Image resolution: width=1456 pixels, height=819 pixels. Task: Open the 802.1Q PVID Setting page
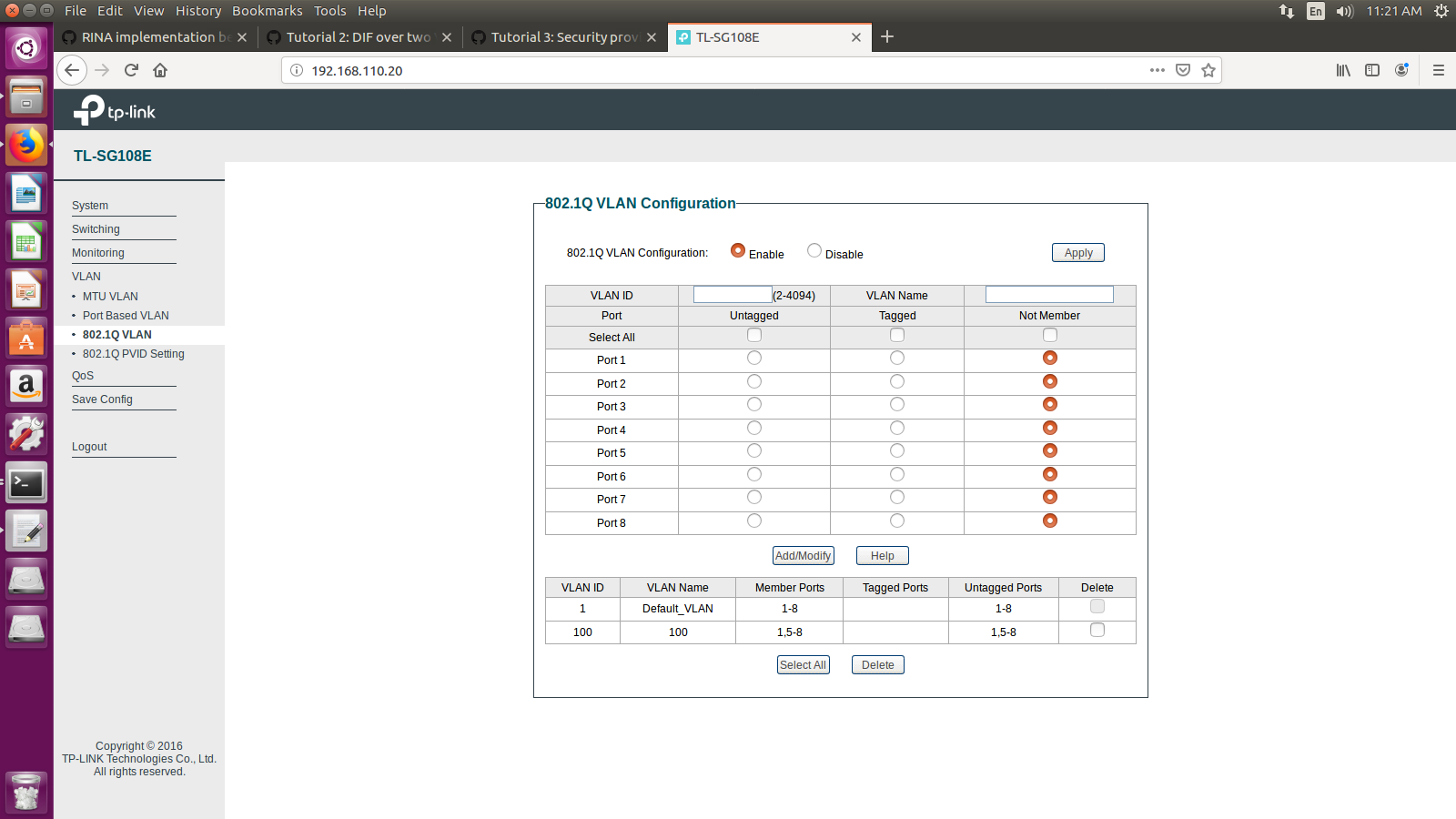[x=133, y=353]
